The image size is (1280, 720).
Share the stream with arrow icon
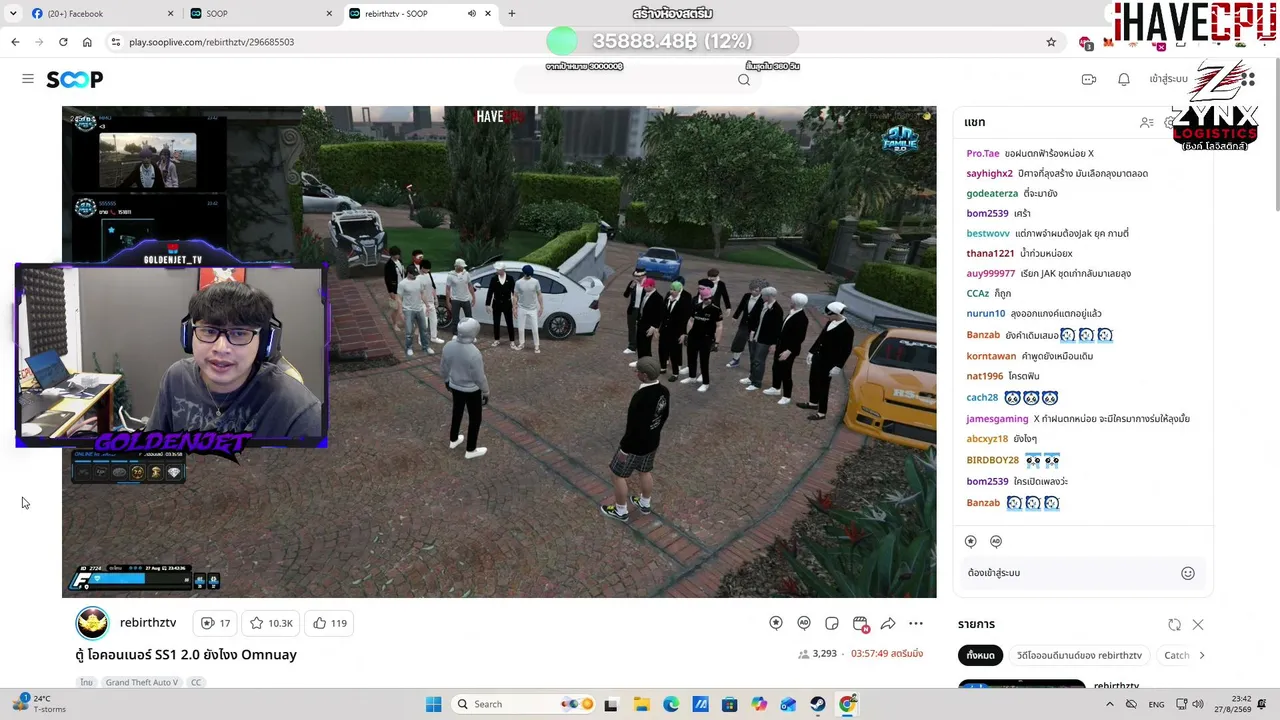click(x=888, y=623)
